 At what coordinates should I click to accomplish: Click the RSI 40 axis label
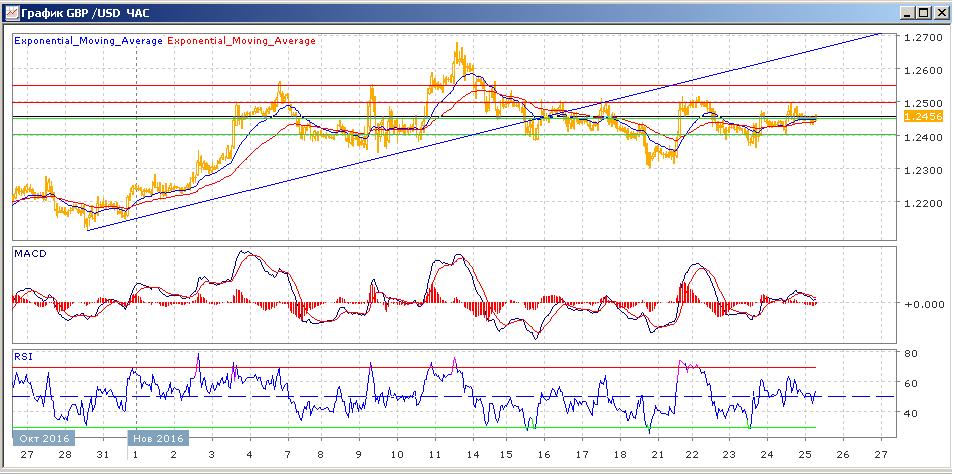point(910,413)
